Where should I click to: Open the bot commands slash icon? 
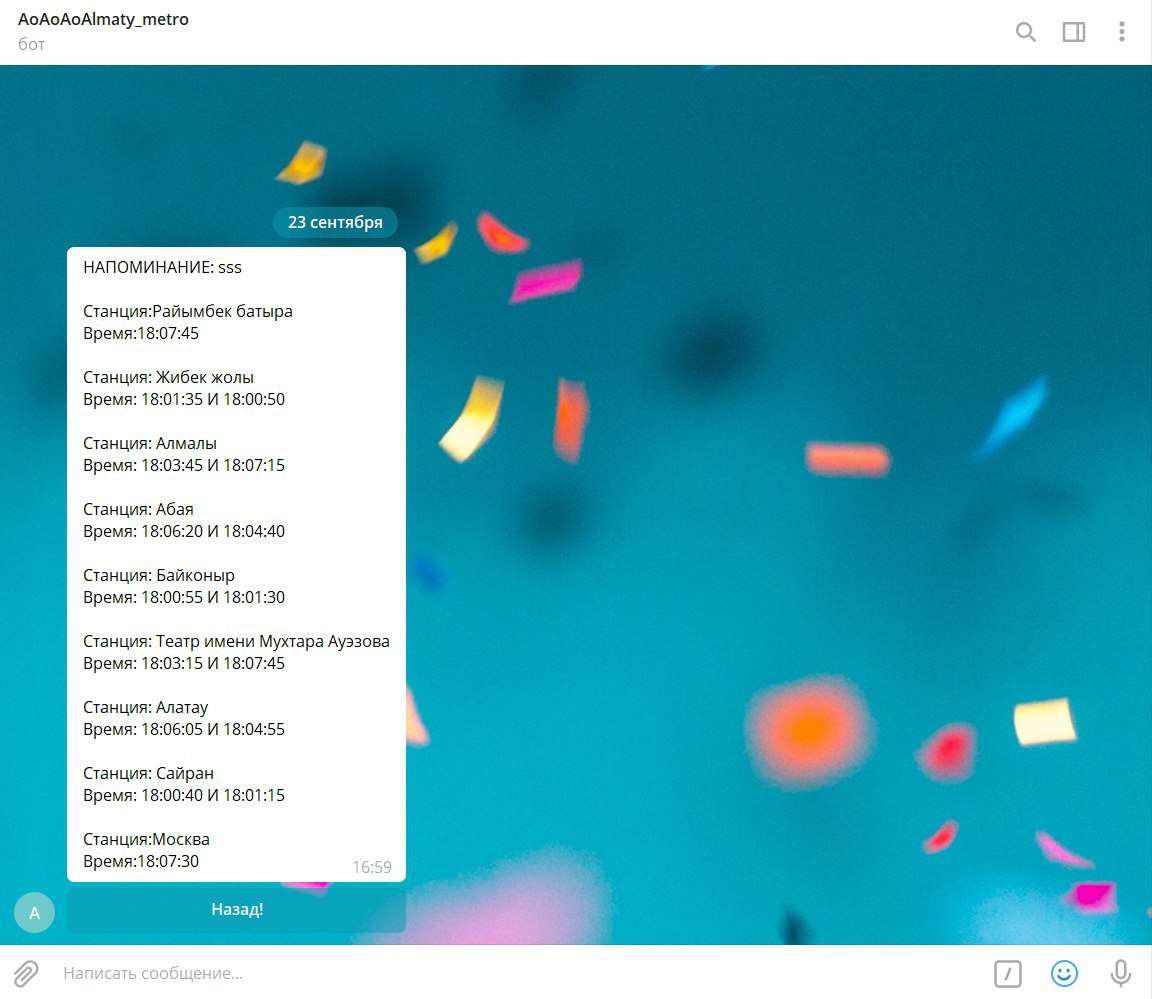click(x=1007, y=974)
